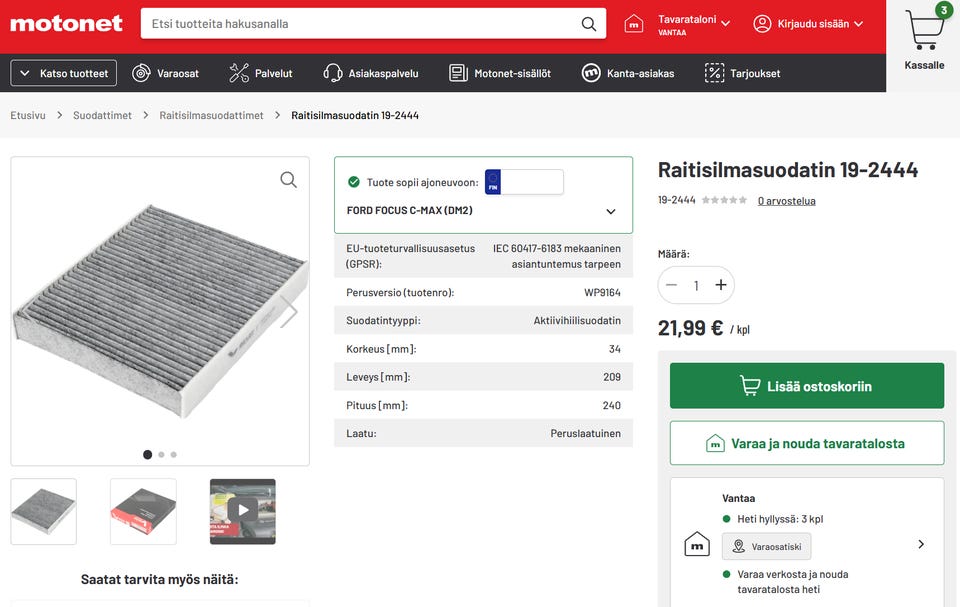Open the Palvelut menu
The height and width of the screenshot is (607, 960).
click(x=261, y=74)
